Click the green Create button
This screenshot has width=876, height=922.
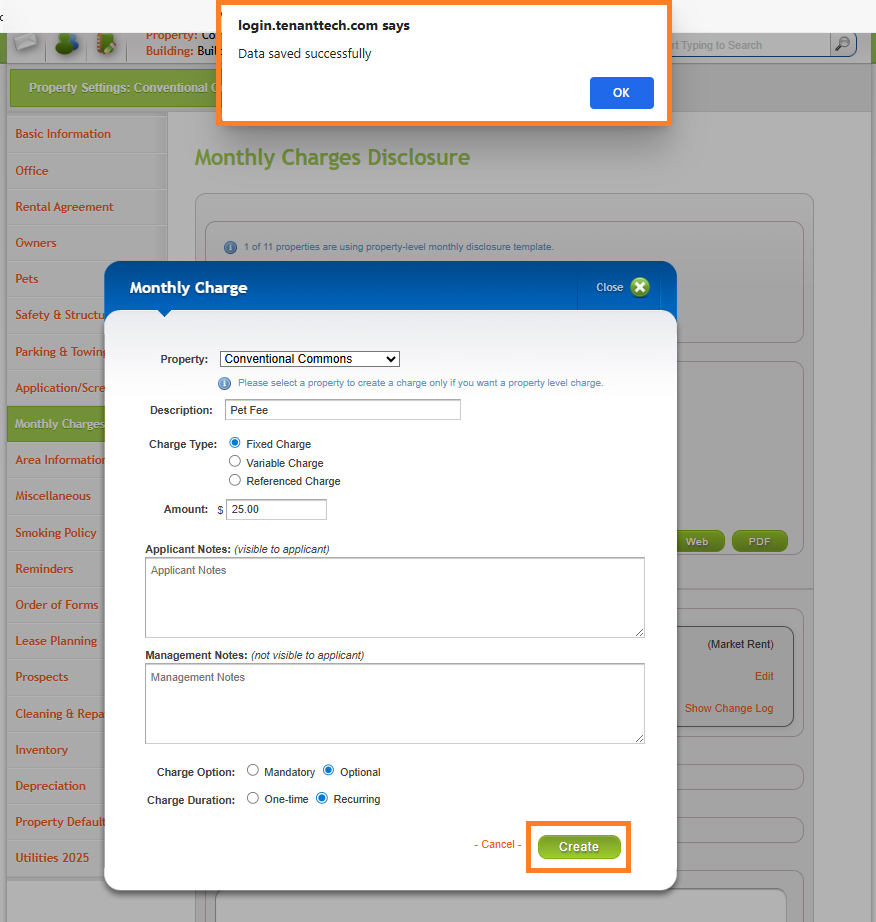pos(579,847)
